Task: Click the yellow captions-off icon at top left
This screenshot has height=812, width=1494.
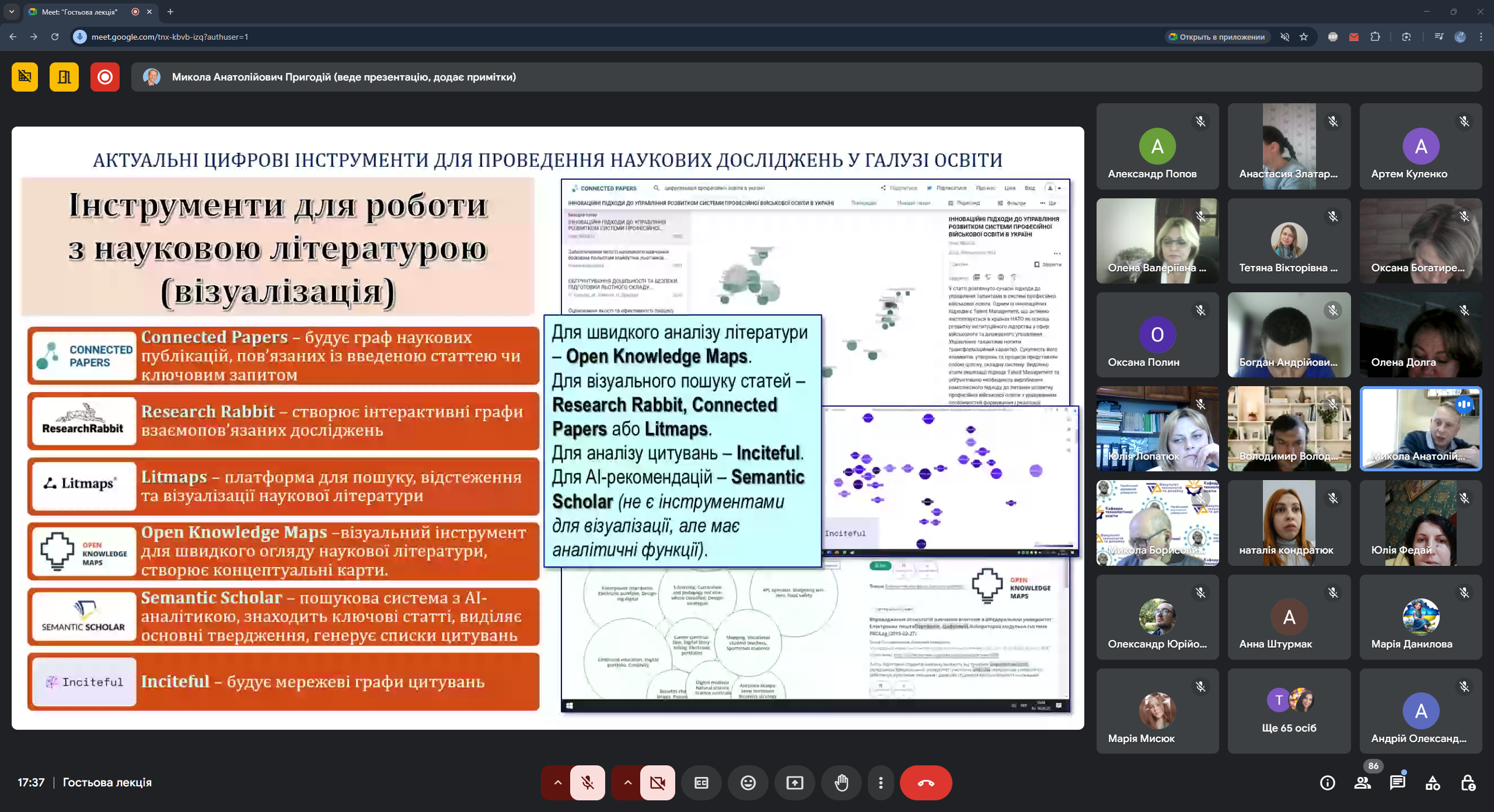Action: pyautogui.click(x=25, y=77)
